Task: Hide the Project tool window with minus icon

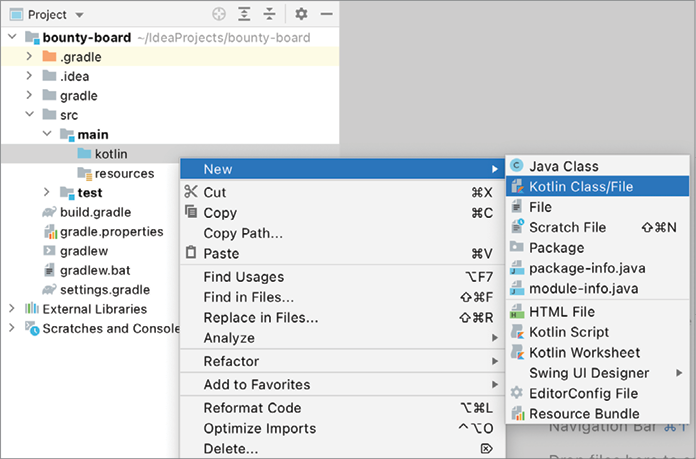Action: point(327,15)
